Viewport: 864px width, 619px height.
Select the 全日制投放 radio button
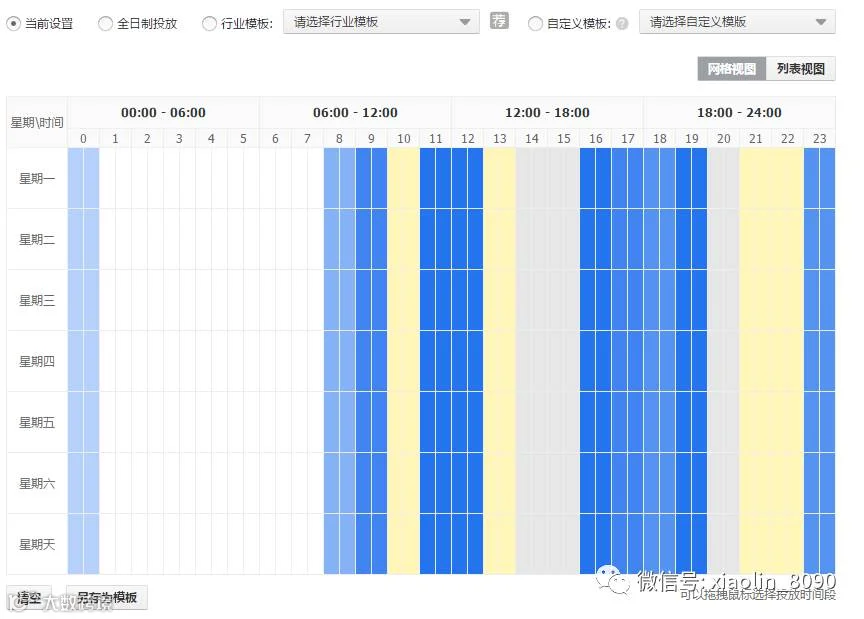pyautogui.click(x=105, y=24)
